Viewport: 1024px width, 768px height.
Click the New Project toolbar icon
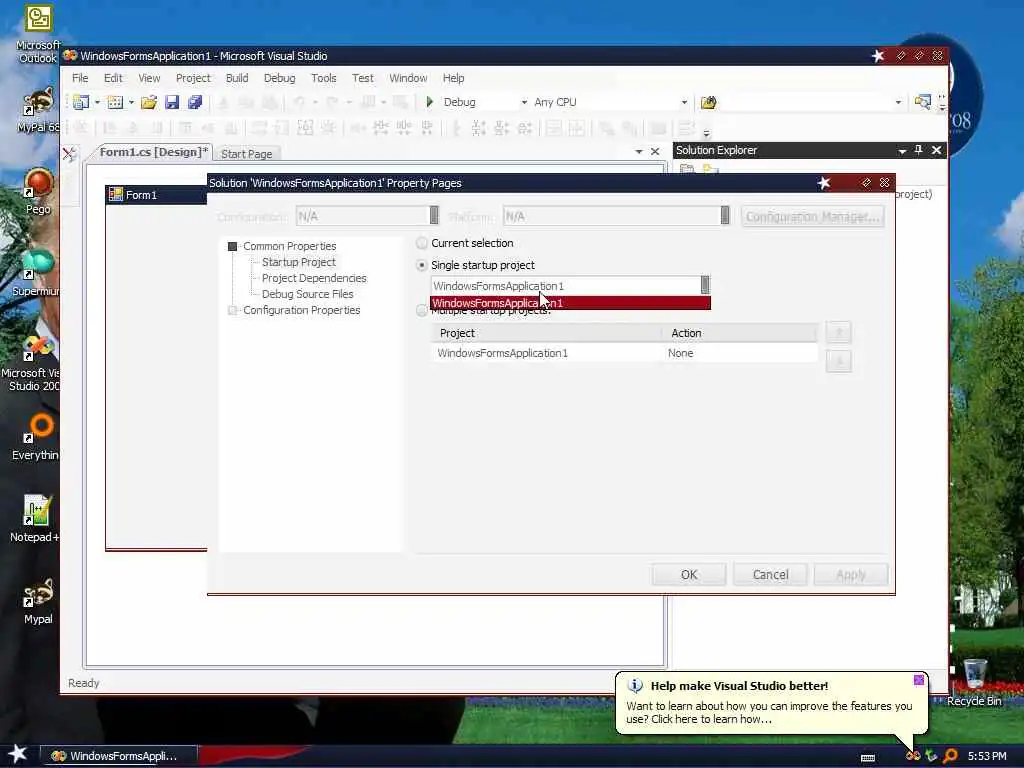click(81, 102)
